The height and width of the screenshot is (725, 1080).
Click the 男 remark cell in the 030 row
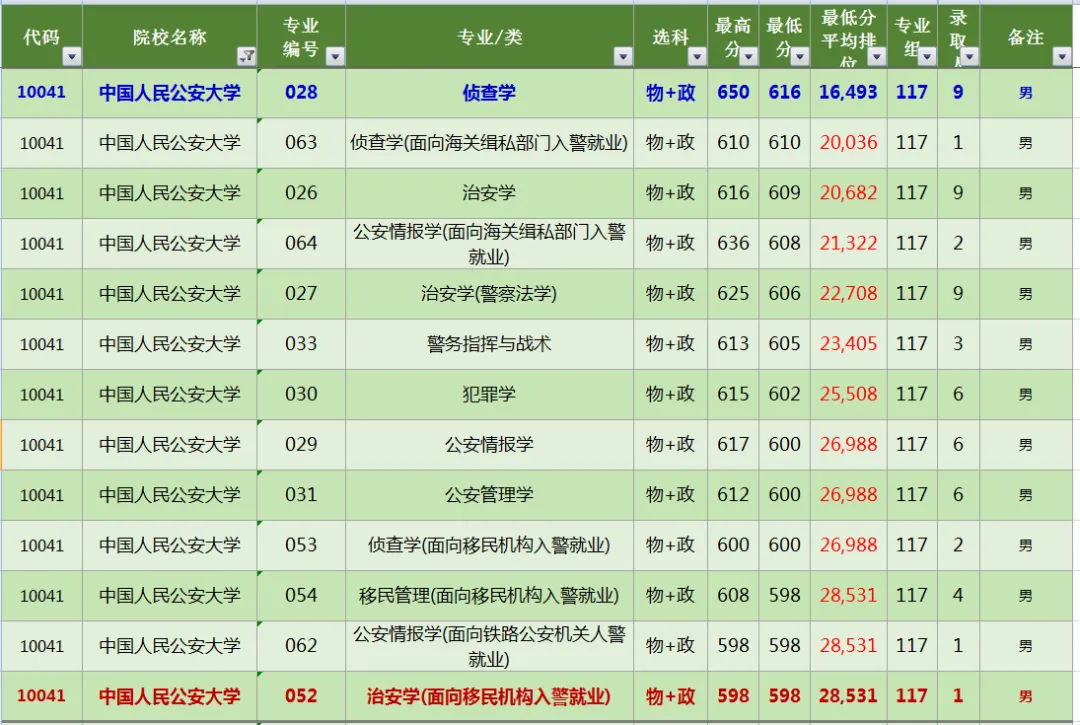click(x=1026, y=394)
